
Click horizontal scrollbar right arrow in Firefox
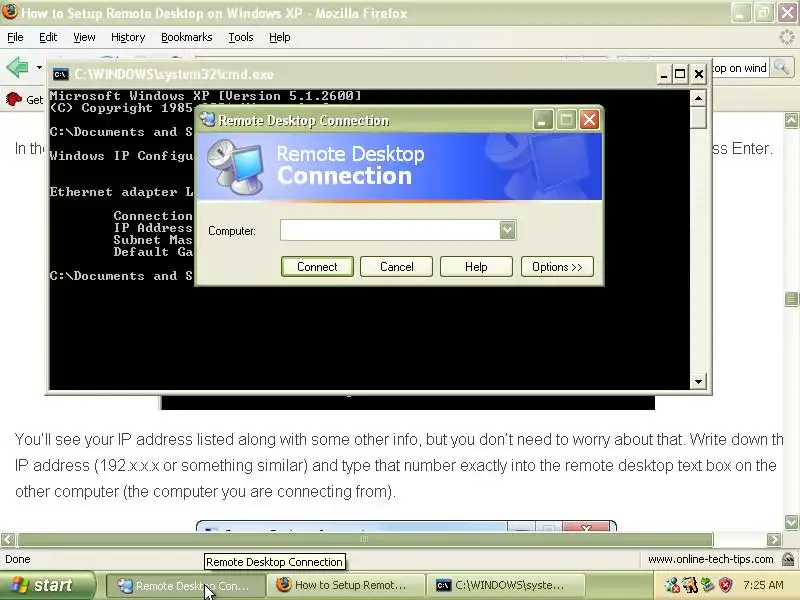(774, 539)
